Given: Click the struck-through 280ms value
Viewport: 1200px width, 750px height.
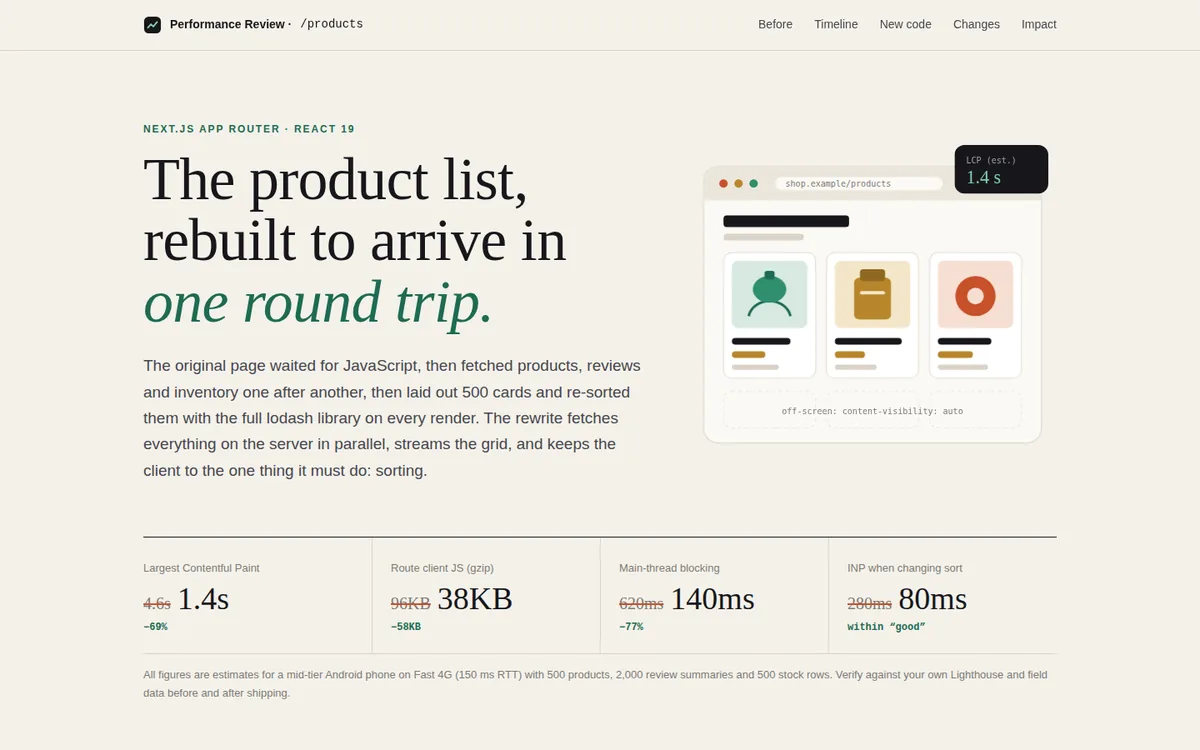Looking at the screenshot, I should point(869,603).
